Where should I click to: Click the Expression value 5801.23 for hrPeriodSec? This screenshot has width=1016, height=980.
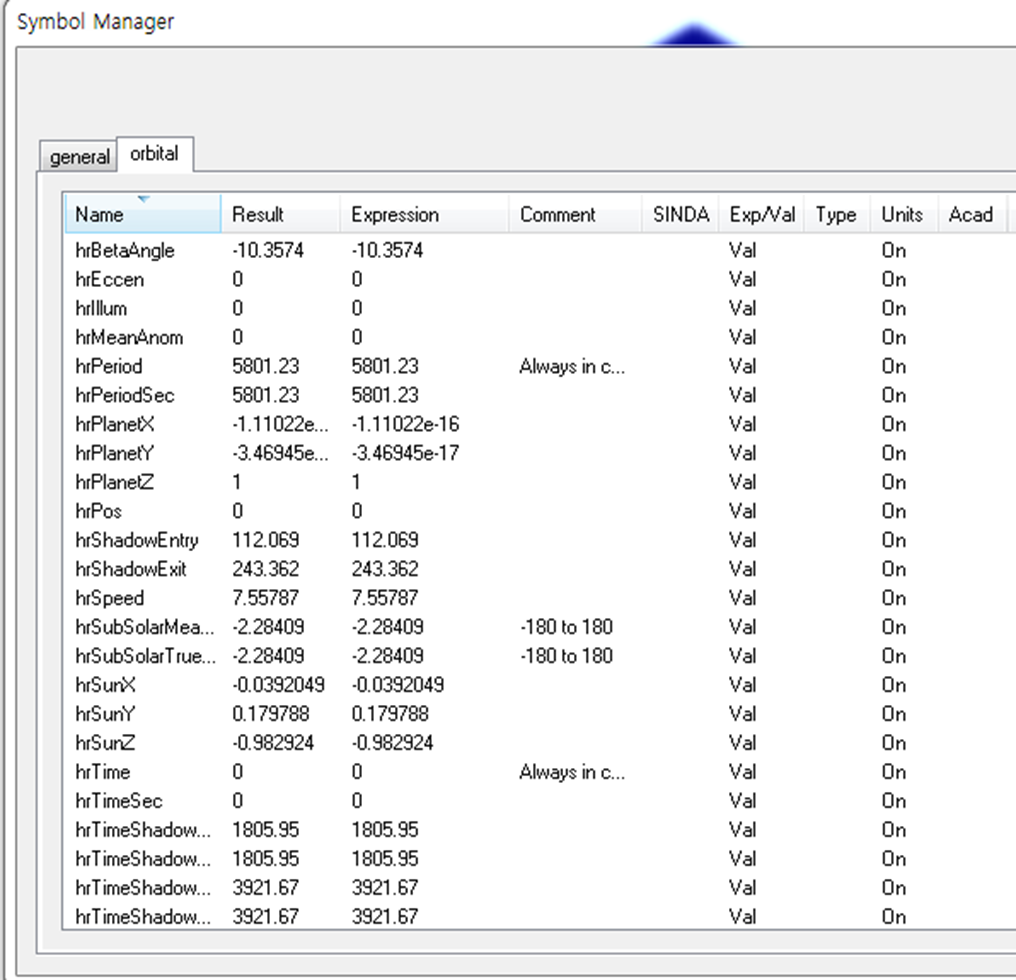tap(385, 395)
